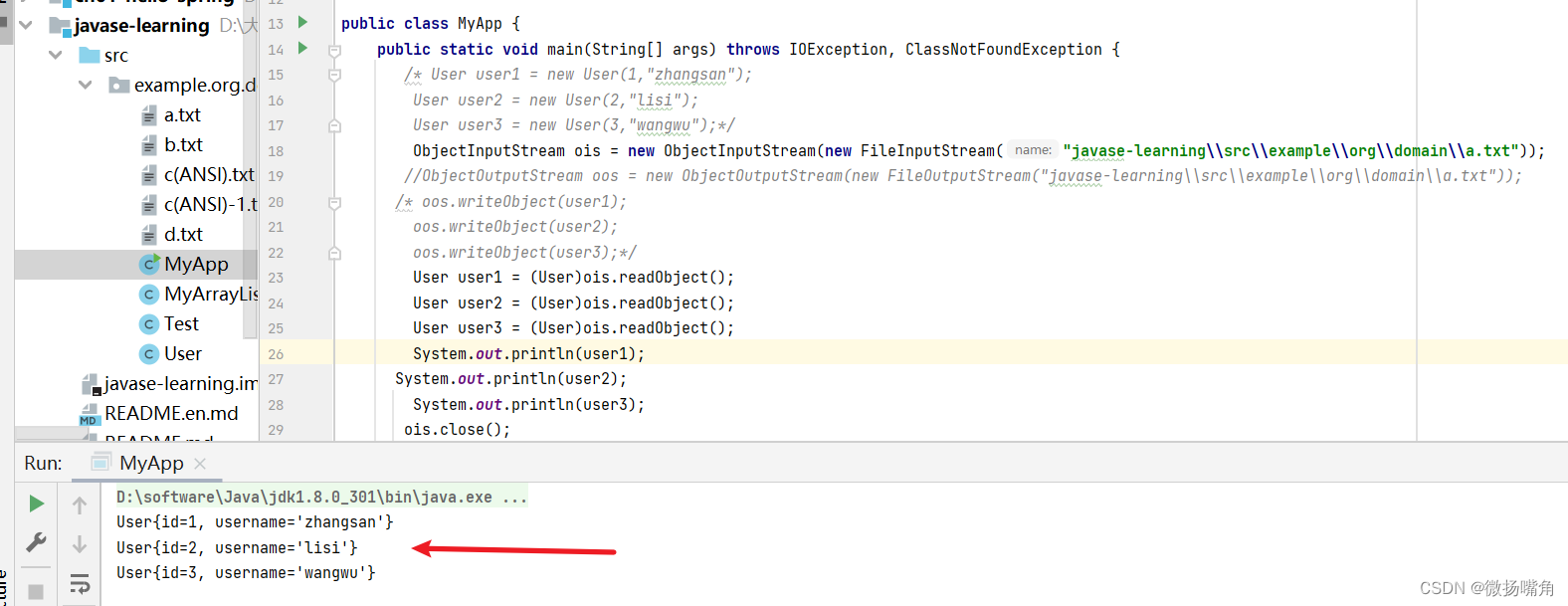
Task: Collapse the src folder node
Action: click(56, 55)
